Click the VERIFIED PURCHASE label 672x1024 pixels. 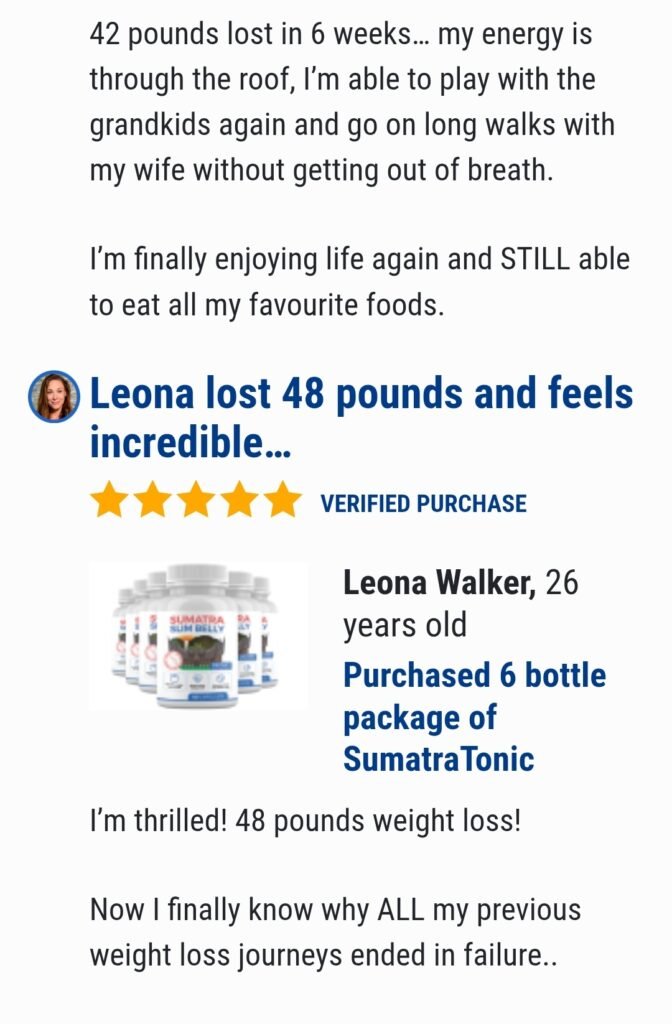(424, 504)
